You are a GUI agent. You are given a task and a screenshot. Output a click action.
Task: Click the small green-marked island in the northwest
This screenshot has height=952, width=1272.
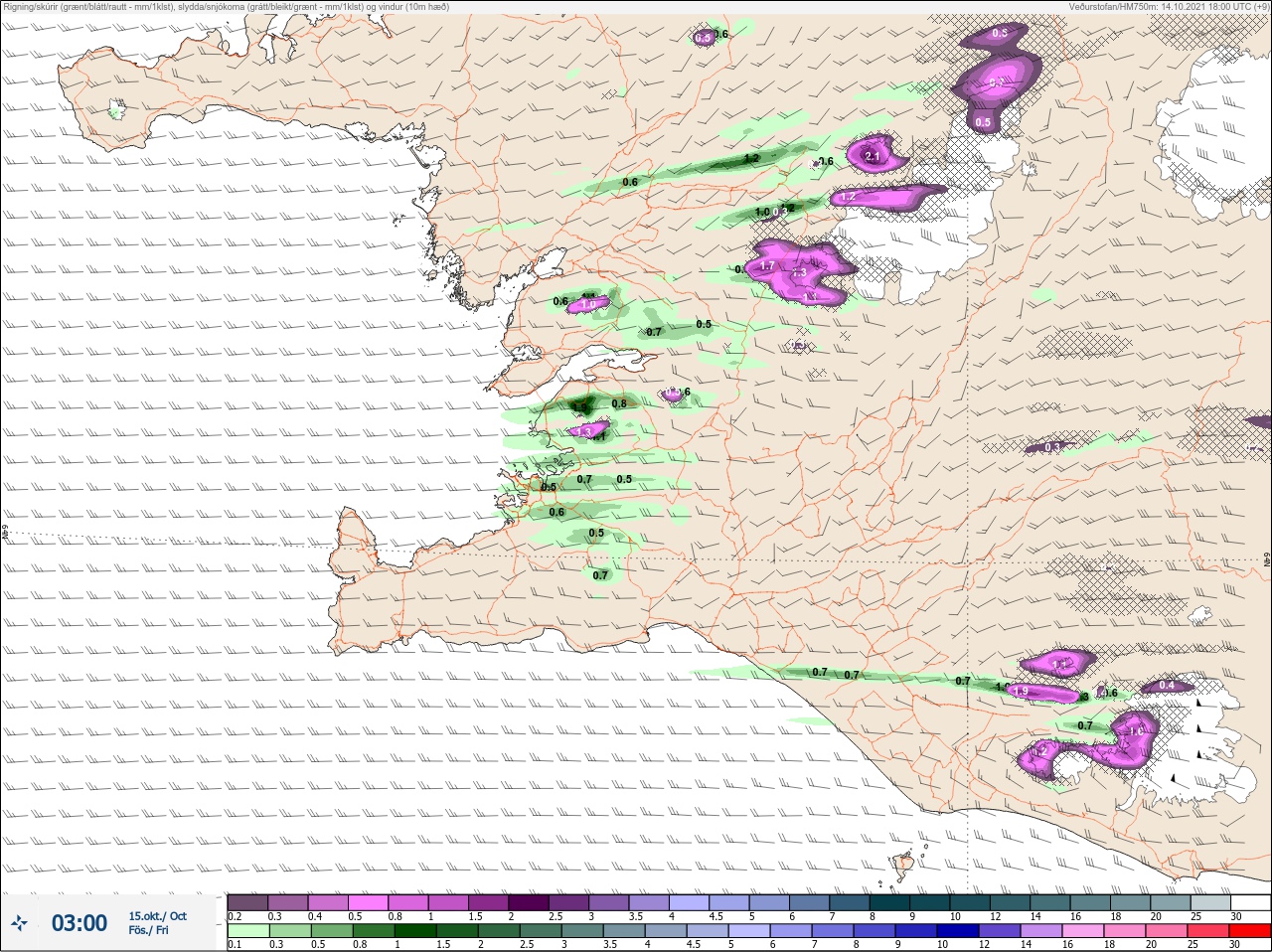click(118, 108)
